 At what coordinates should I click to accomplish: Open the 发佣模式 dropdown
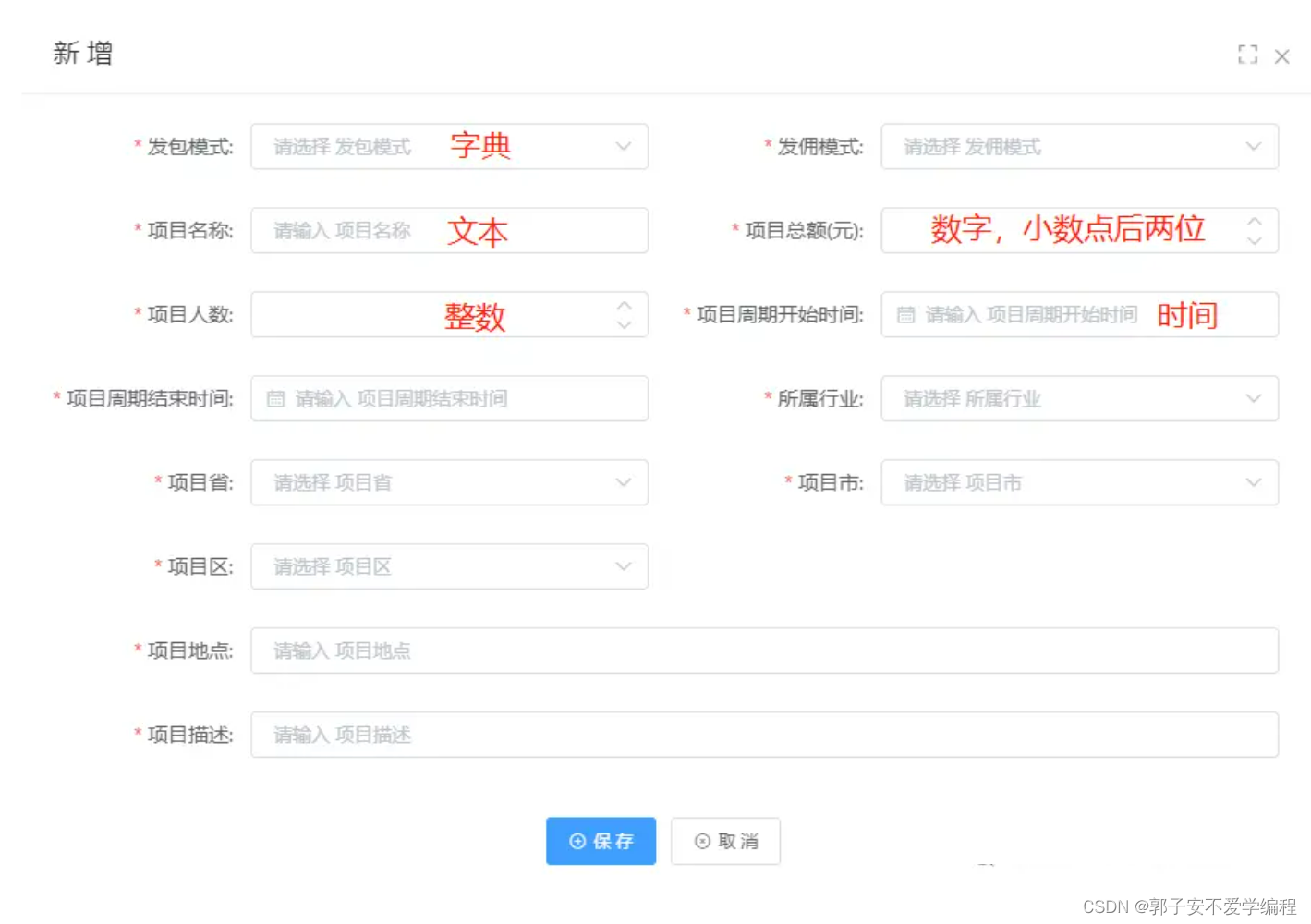(1079, 147)
